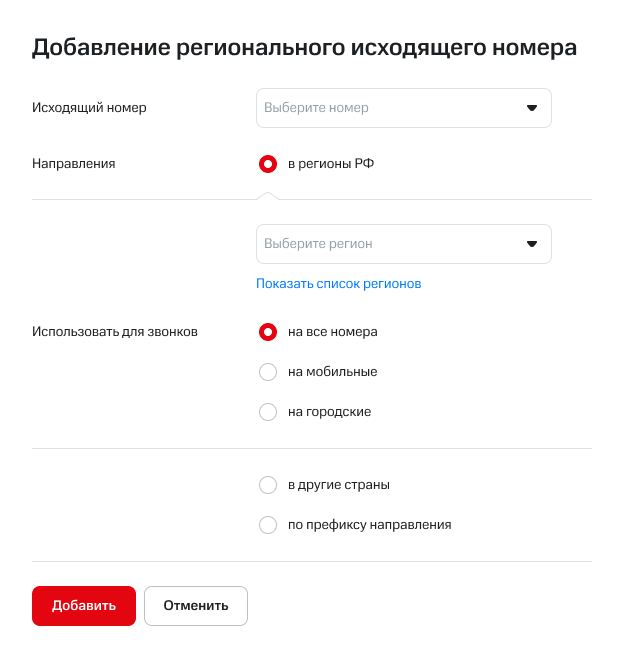Open the 'Показать список регионов' link
This screenshot has height=658, width=624.
(338, 283)
